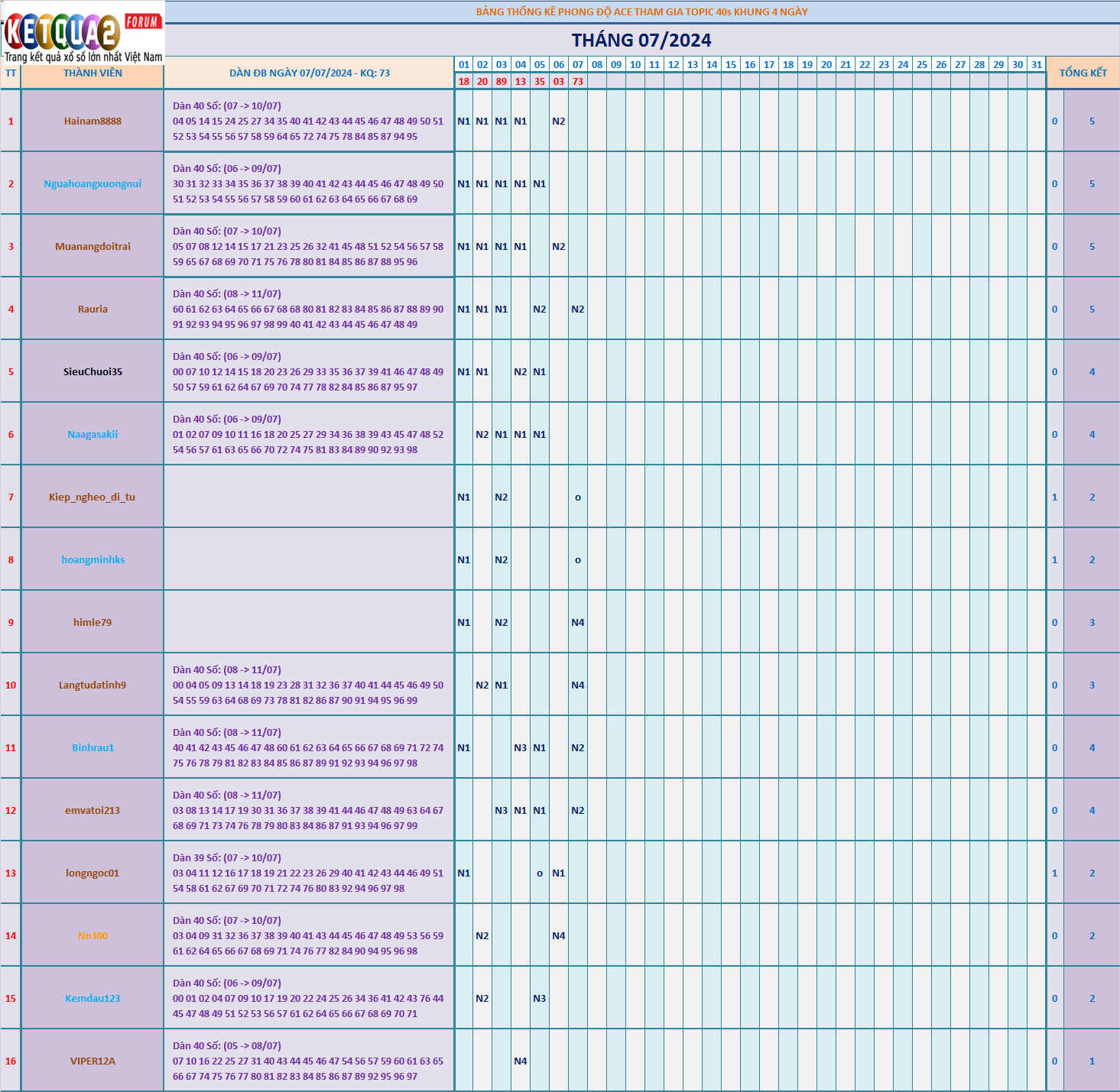Screen dimensions: 1120x1092
Task: Click longngoc01's 'o' mark on day 05
Action: [540, 873]
